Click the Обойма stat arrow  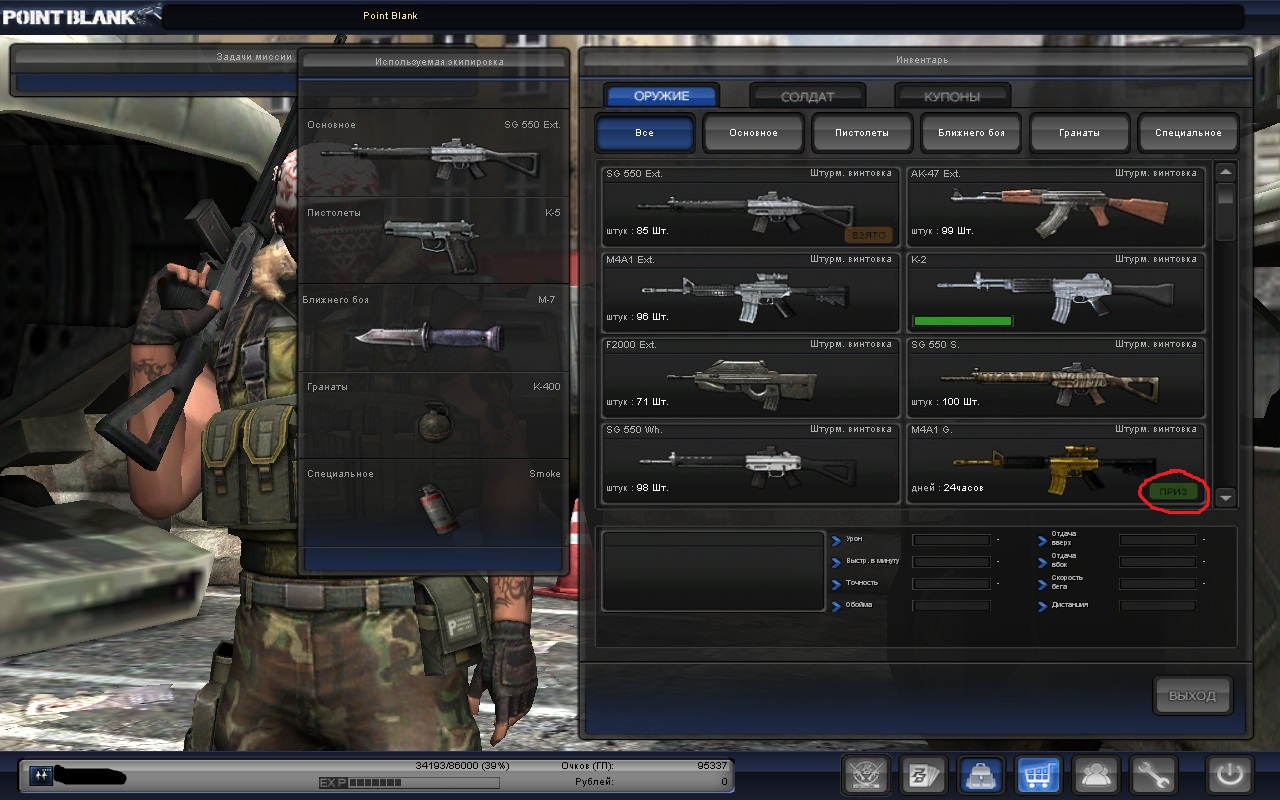click(836, 606)
